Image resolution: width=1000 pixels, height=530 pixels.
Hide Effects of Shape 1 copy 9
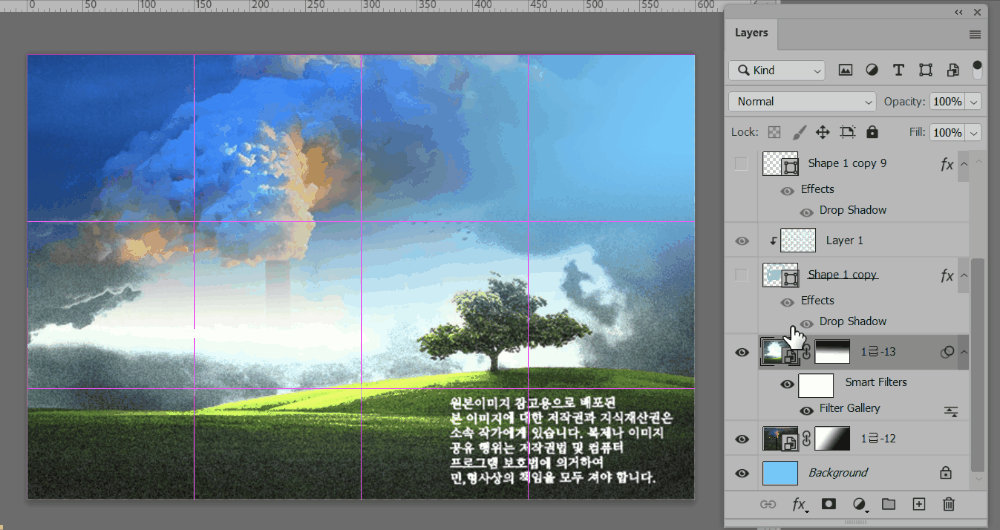[787, 191]
